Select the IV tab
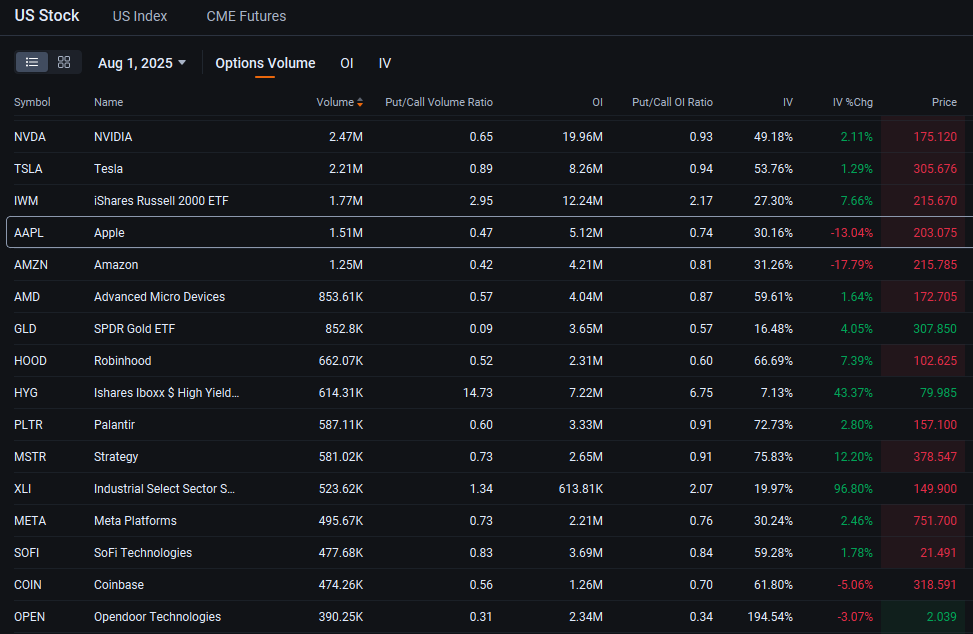Viewport: 973px width, 634px height. click(x=385, y=63)
